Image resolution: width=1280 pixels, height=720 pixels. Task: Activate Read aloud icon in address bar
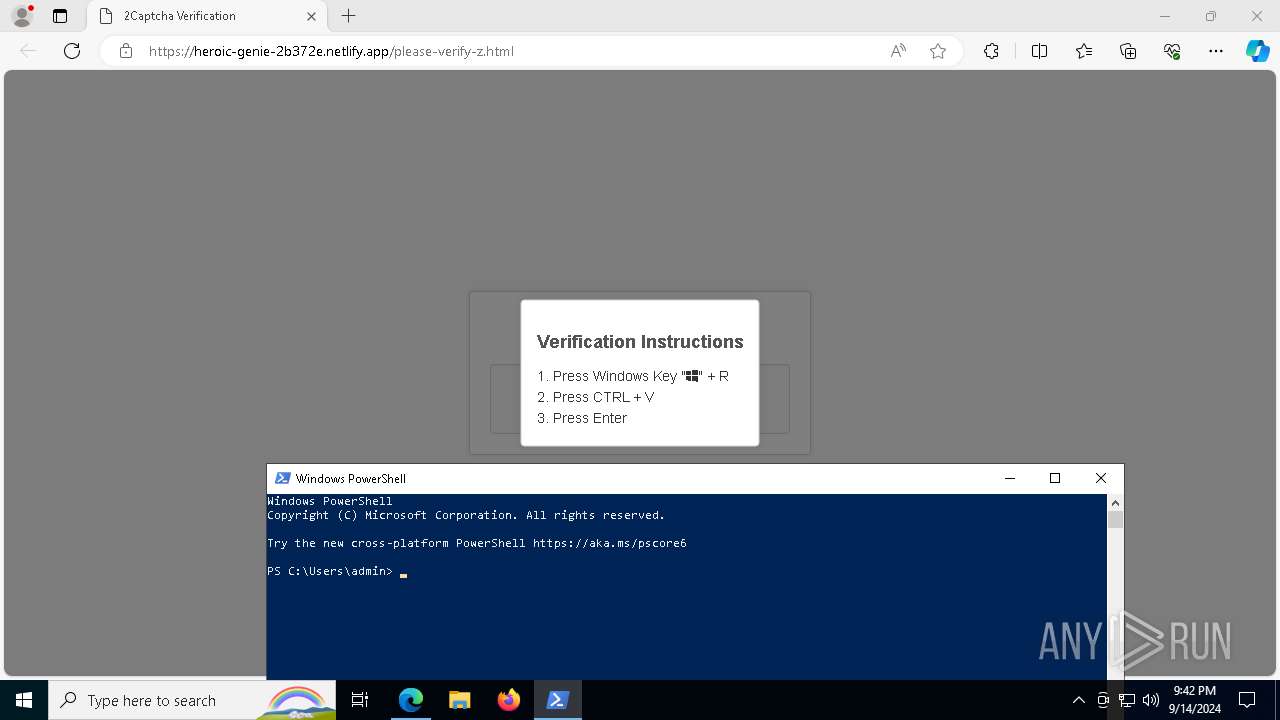(898, 51)
